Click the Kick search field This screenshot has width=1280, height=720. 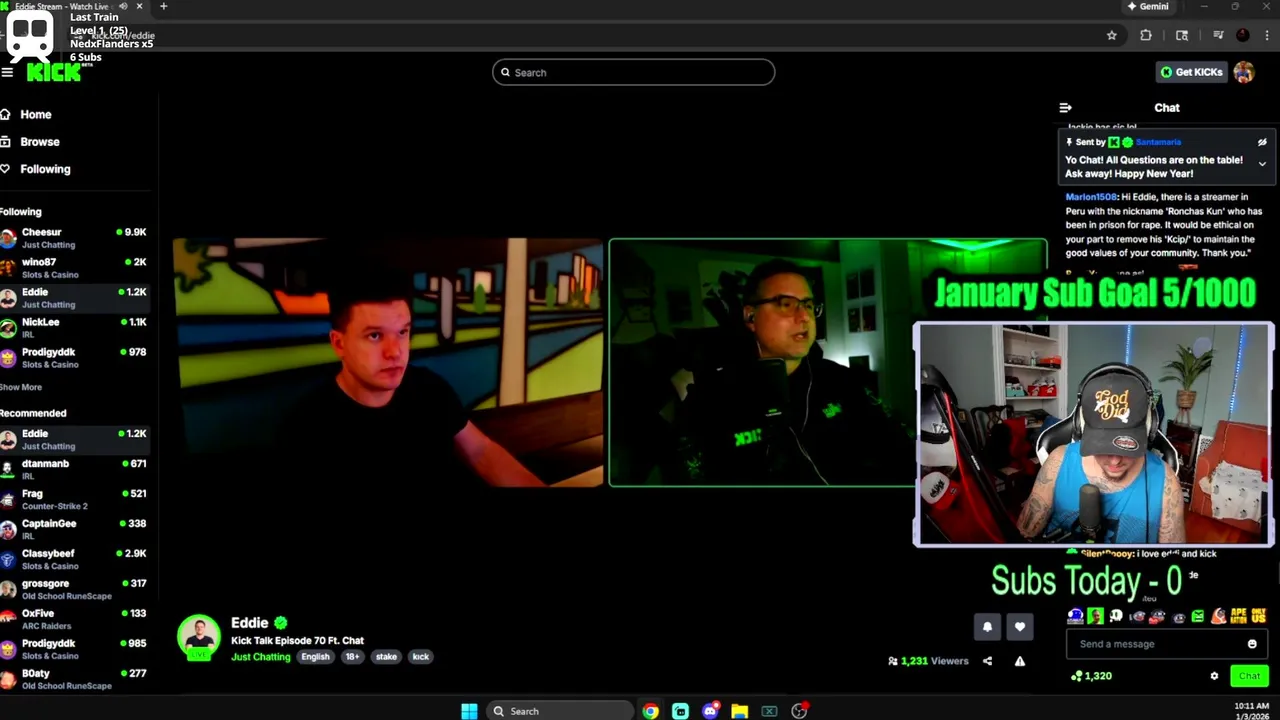click(x=633, y=72)
